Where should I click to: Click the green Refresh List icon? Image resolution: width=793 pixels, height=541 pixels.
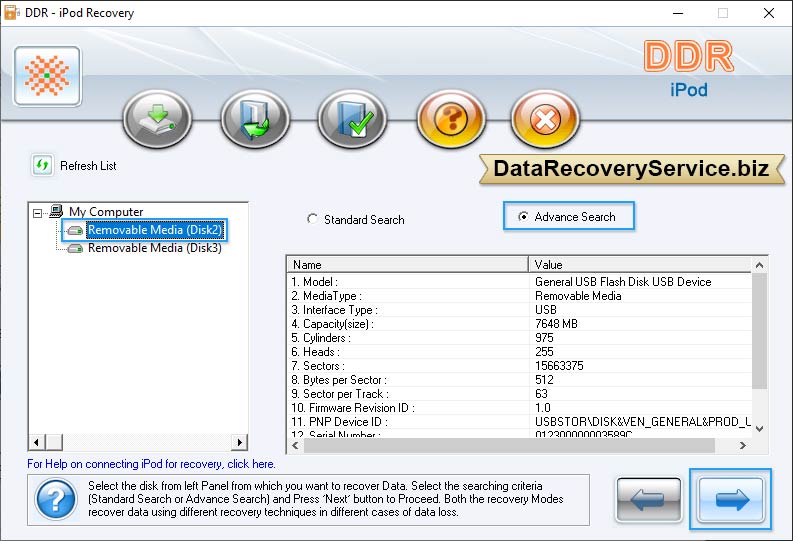pyautogui.click(x=42, y=165)
